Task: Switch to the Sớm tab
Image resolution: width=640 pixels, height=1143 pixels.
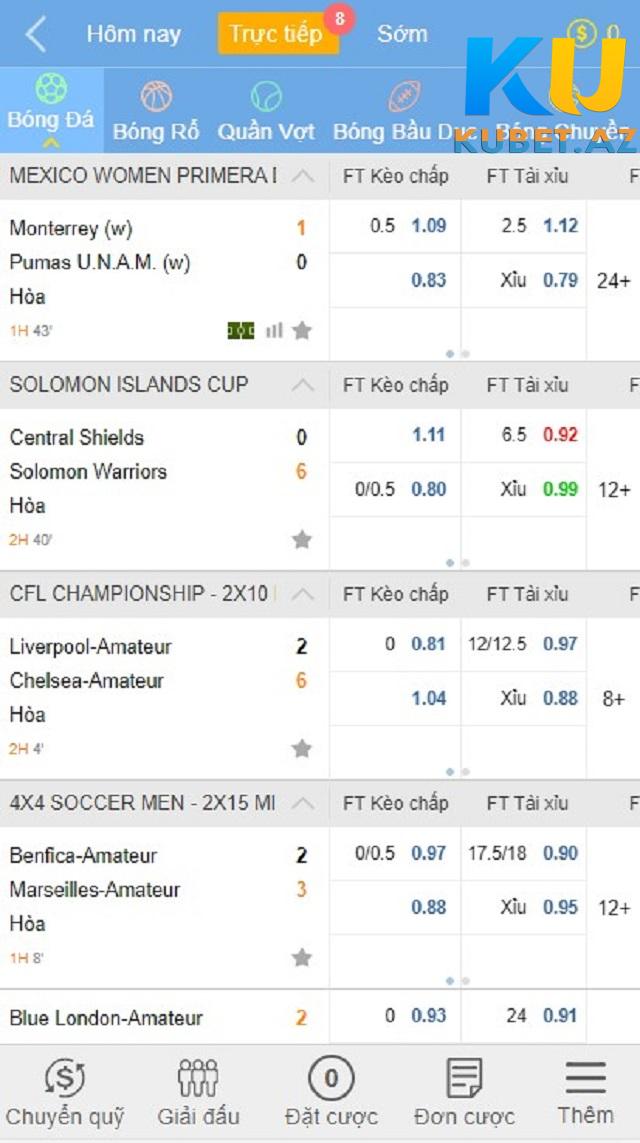Action: click(x=402, y=34)
